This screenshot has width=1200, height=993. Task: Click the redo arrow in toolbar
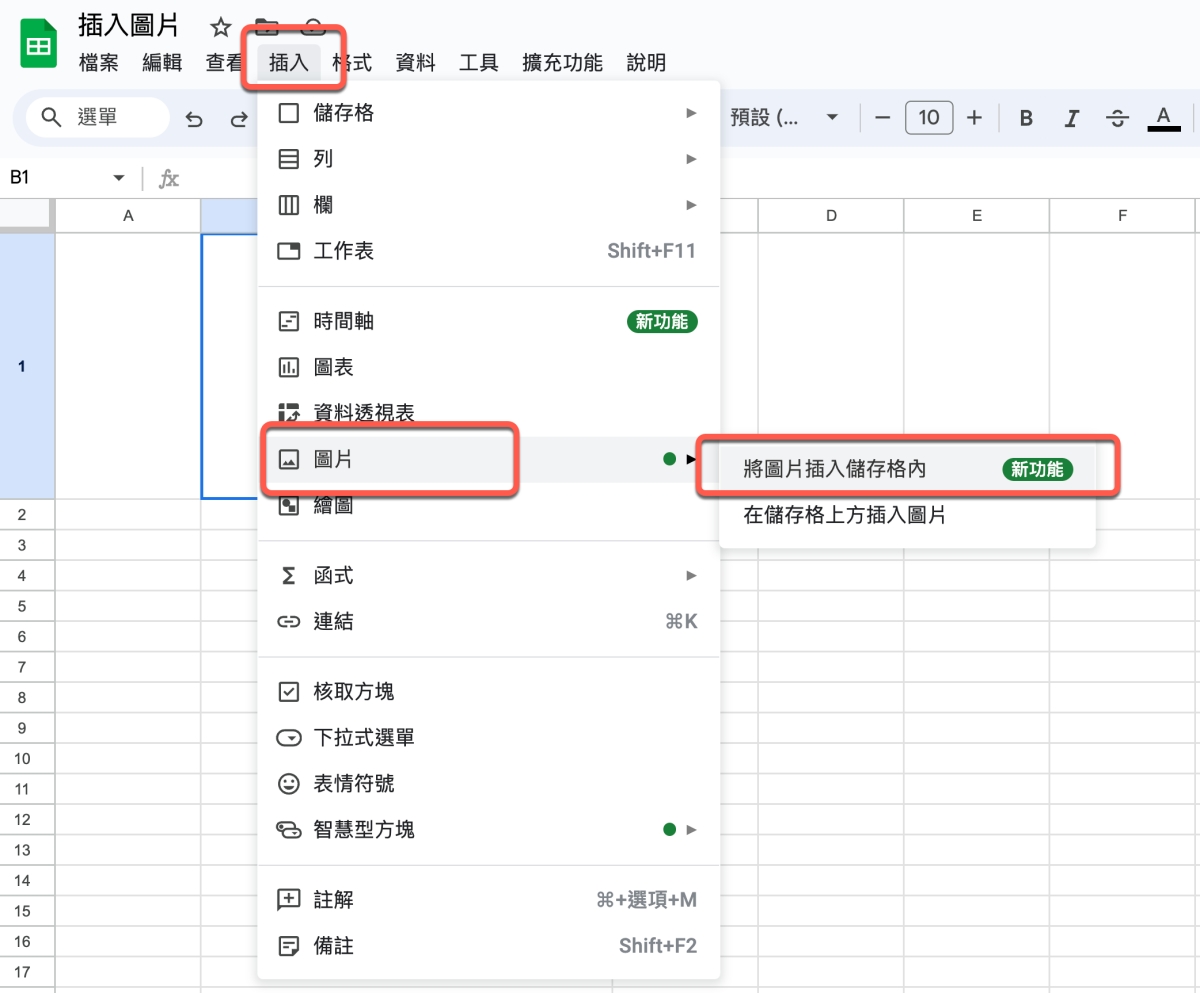click(x=238, y=119)
